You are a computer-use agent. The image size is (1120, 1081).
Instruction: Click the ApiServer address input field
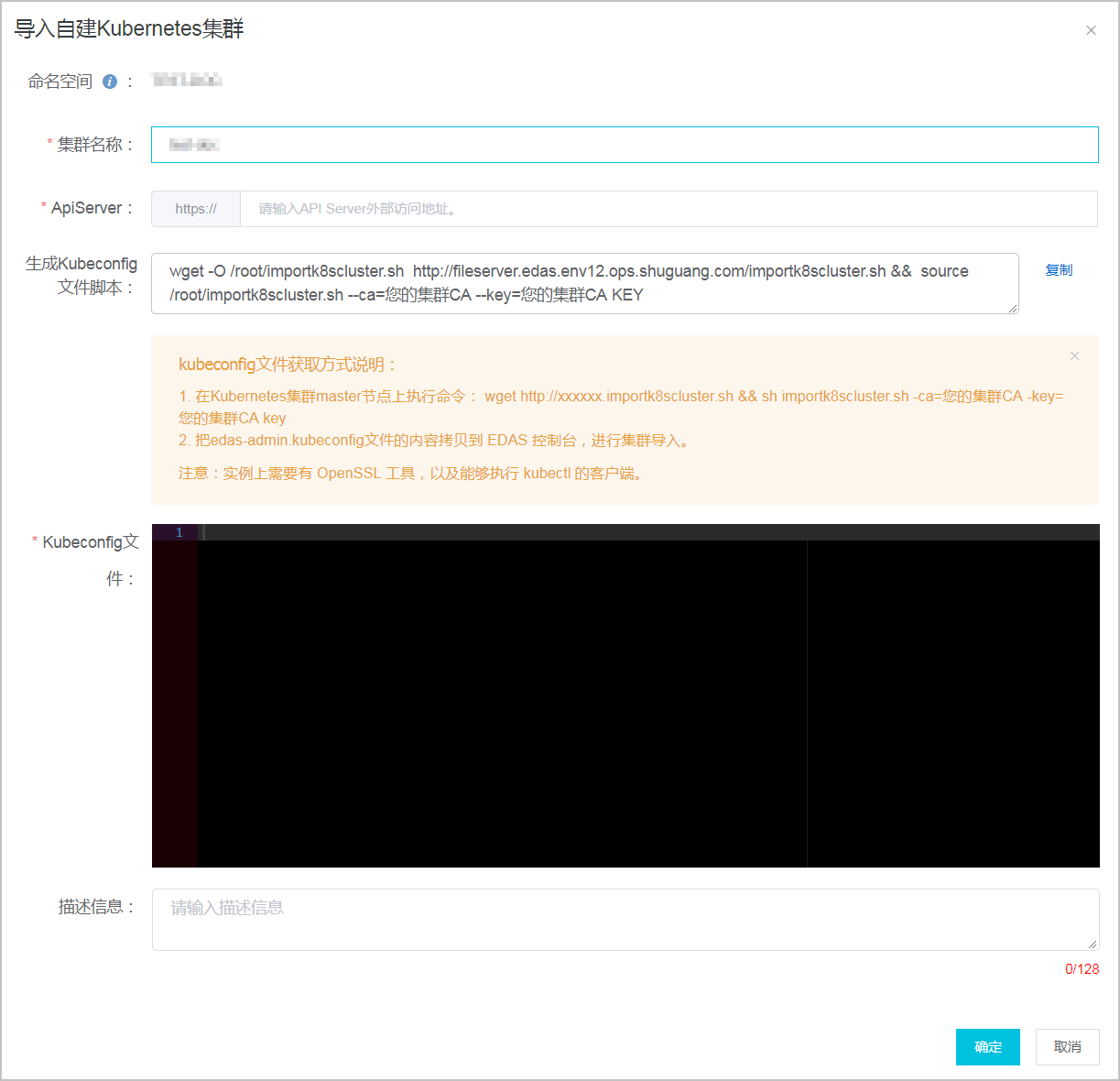668,209
